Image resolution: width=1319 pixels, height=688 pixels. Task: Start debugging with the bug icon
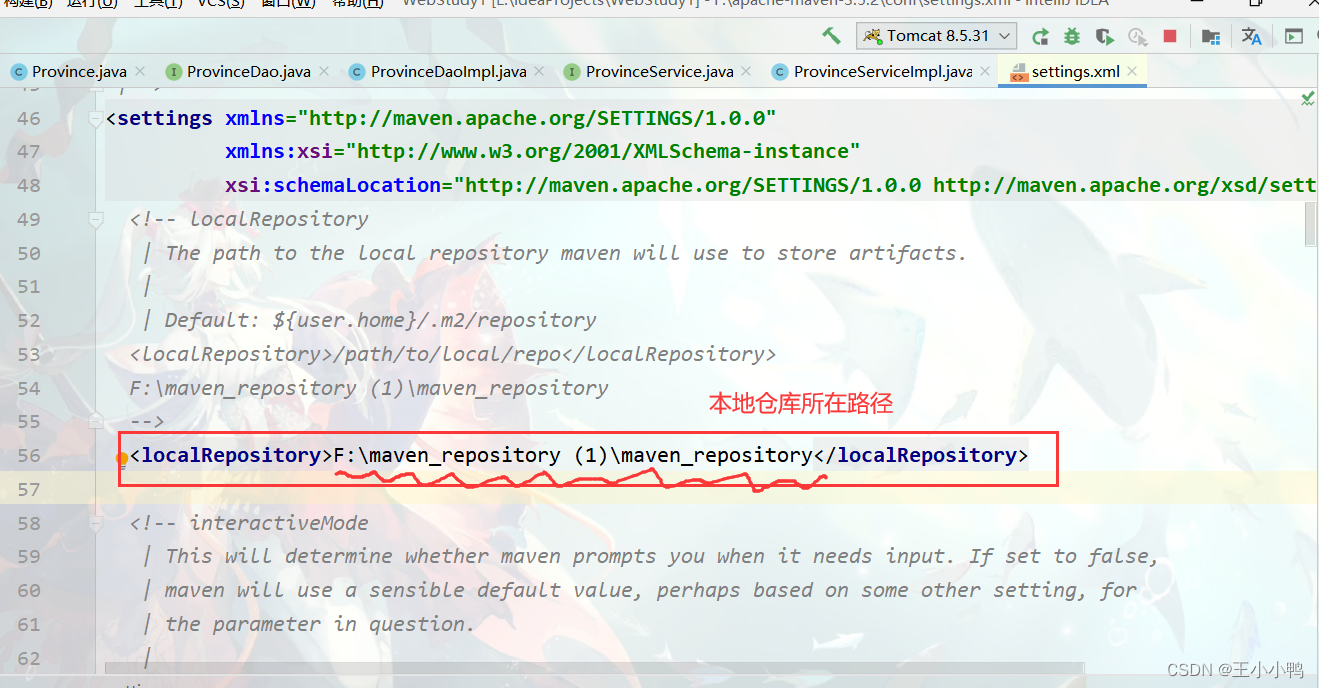click(1072, 37)
